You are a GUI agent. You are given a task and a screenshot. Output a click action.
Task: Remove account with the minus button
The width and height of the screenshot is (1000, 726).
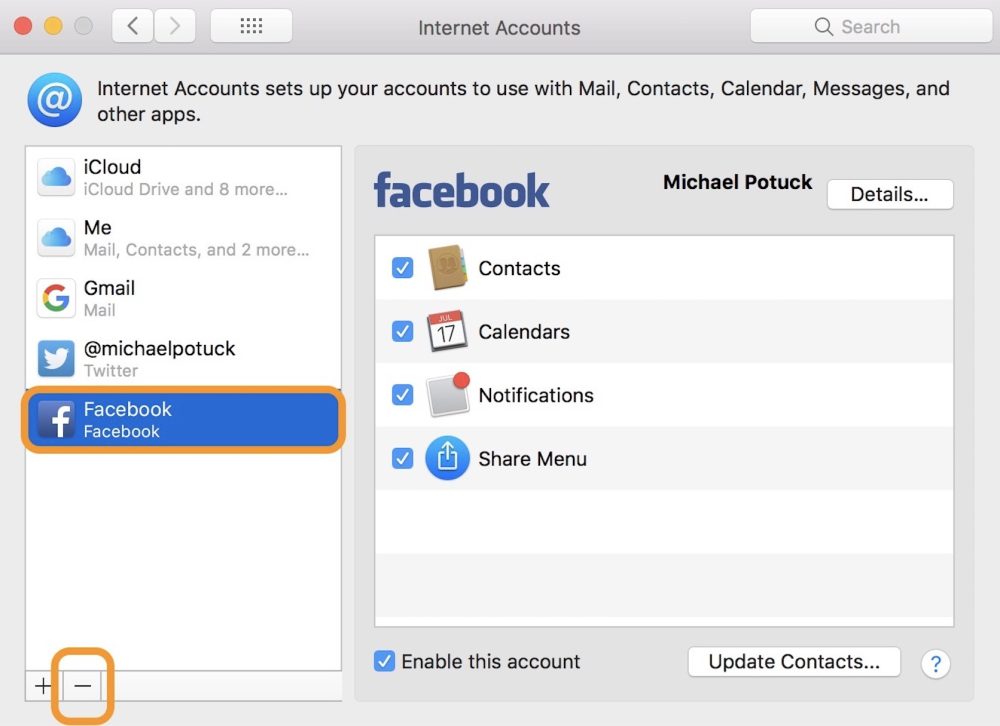(x=82, y=686)
